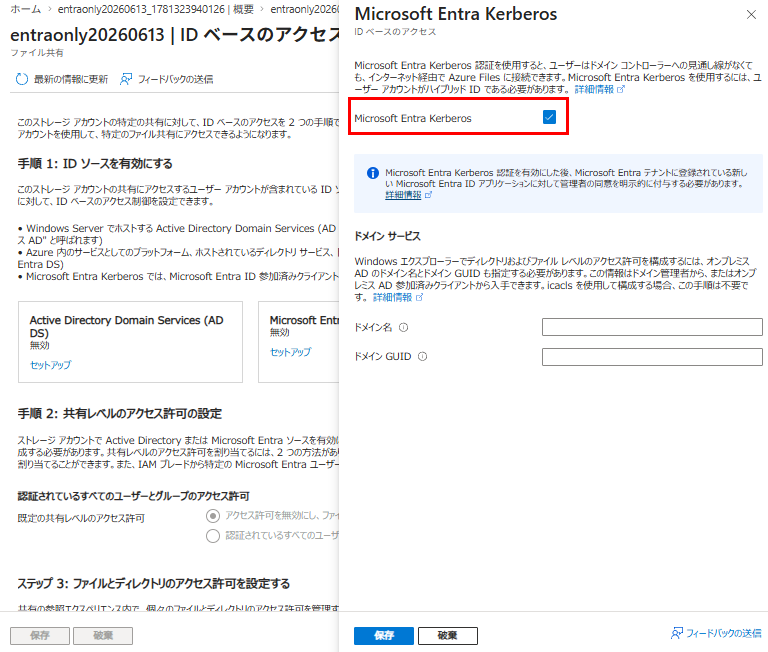Open the 詳細情報 link after ハイブリッド ID text
This screenshot has height=652, width=768.
594,90
